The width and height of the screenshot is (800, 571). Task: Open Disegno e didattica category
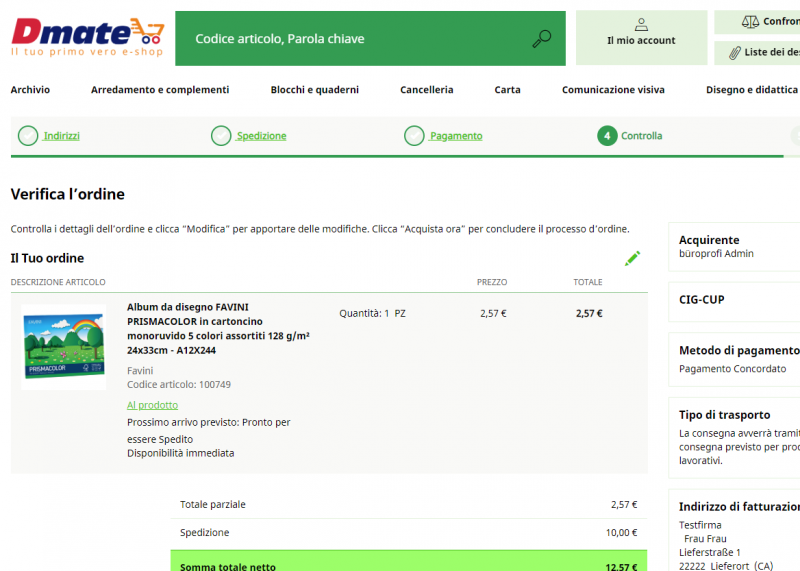tap(752, 90)
